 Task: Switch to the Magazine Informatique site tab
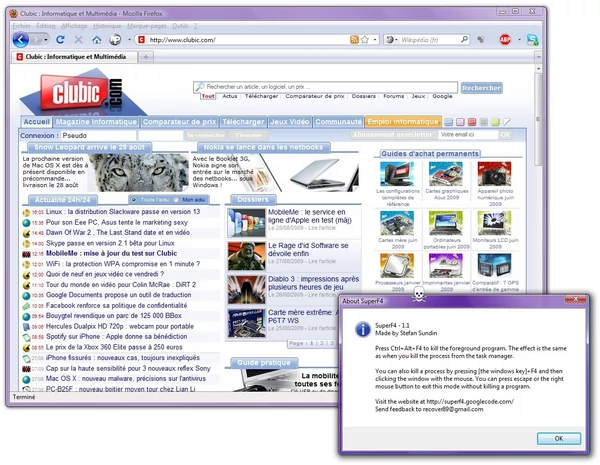click(96, 122)
